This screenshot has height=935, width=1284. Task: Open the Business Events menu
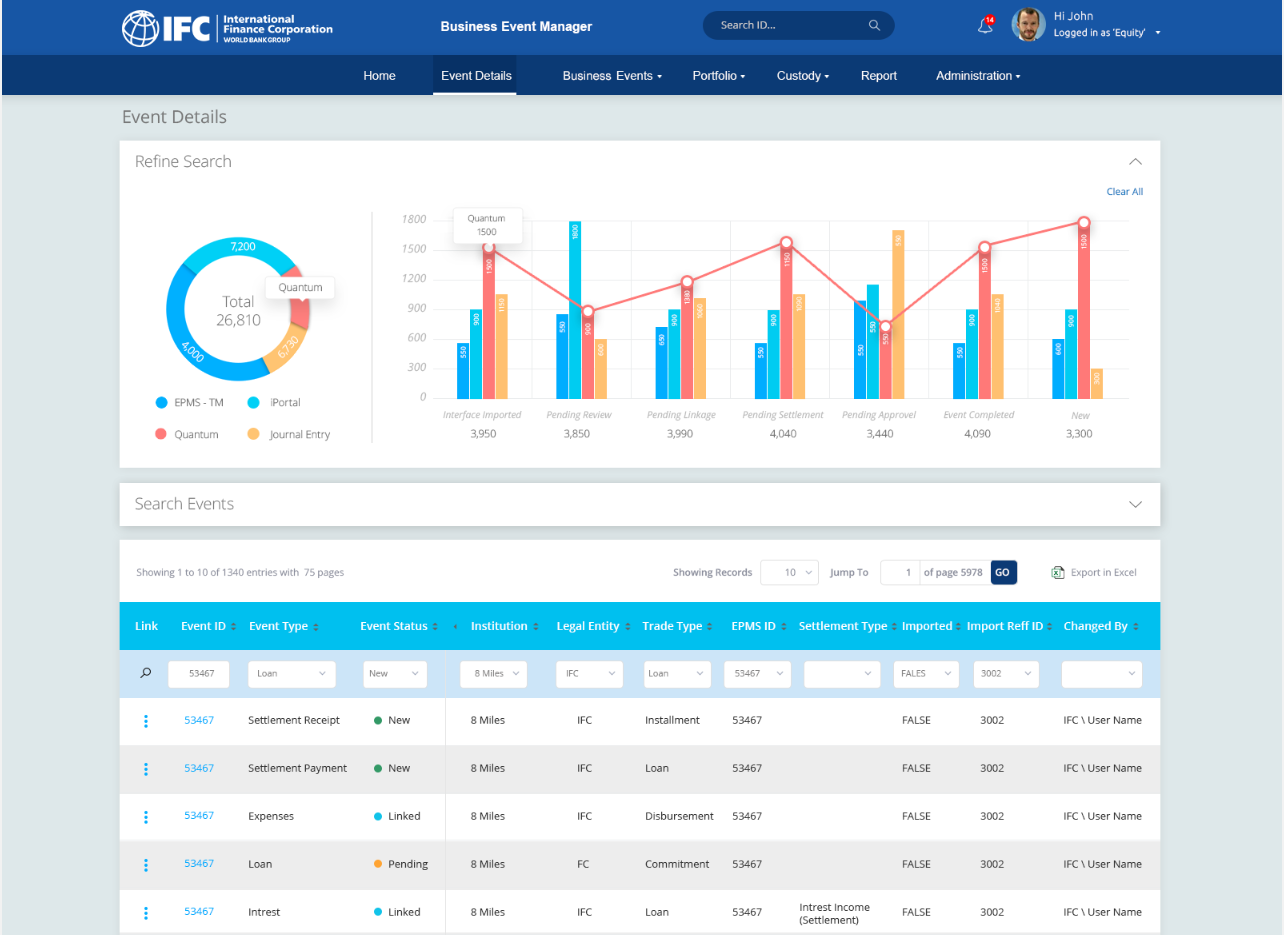pos(612,76)
